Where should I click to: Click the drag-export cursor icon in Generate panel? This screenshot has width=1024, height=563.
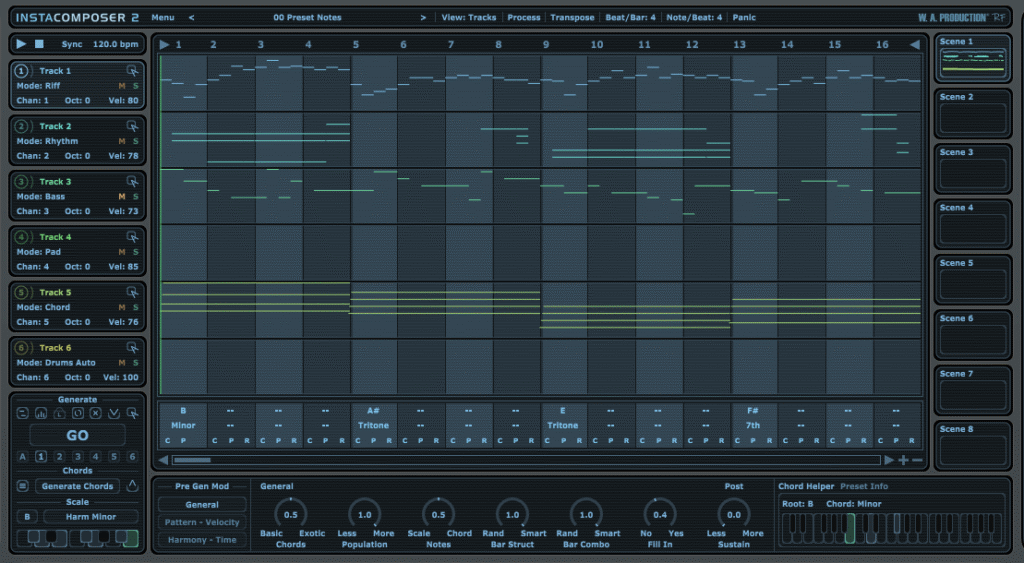[132, 413]
